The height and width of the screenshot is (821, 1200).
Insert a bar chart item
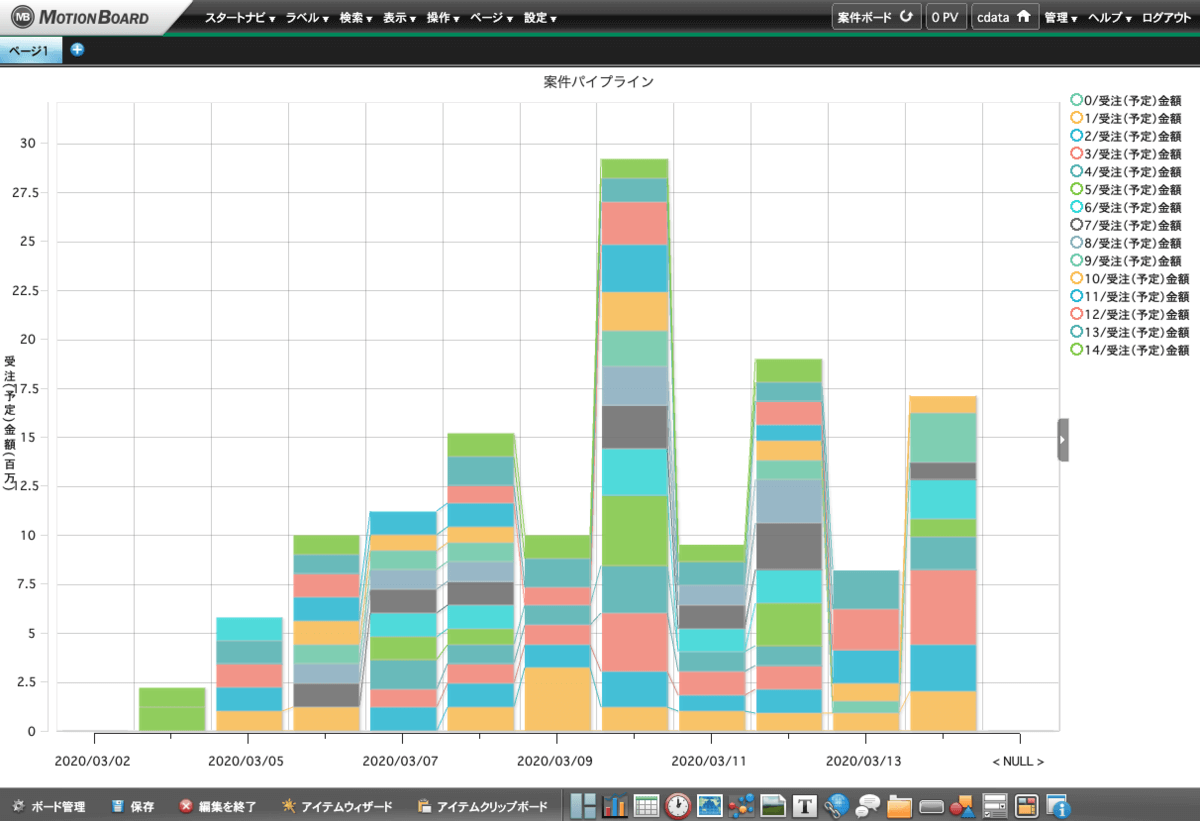pyautogui.click(x=615, y=805)
